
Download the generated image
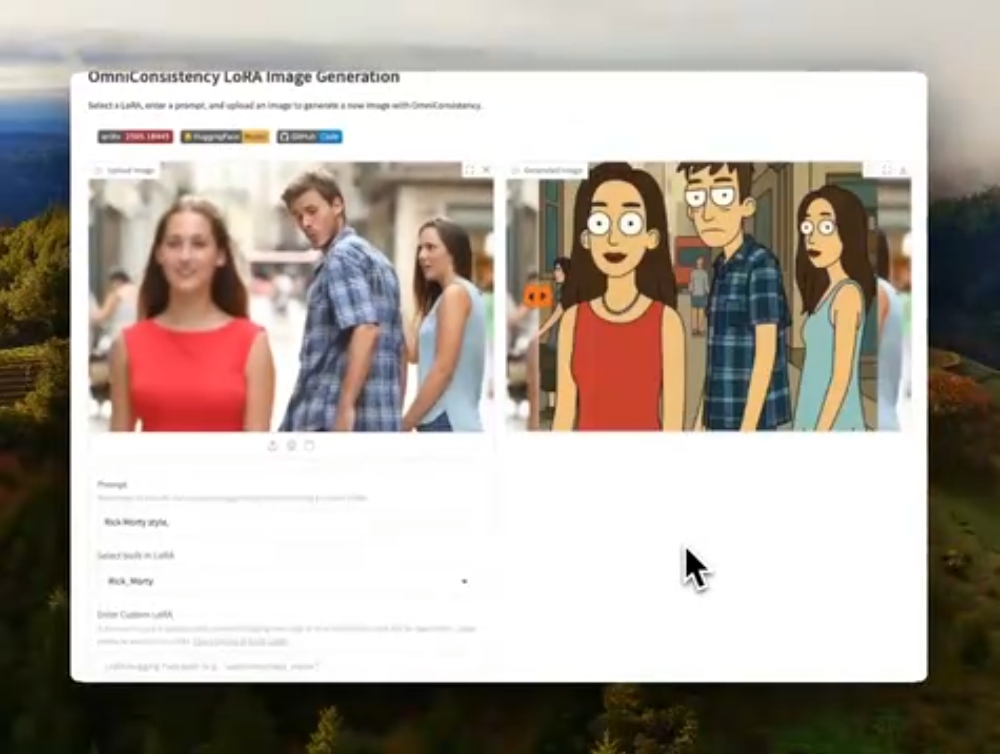(903, 170)
